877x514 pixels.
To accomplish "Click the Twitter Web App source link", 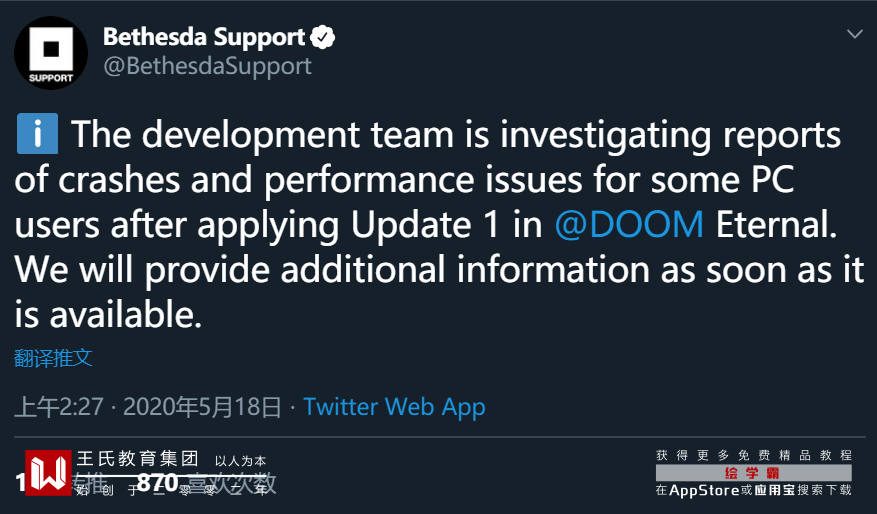I will coord(394,407).
